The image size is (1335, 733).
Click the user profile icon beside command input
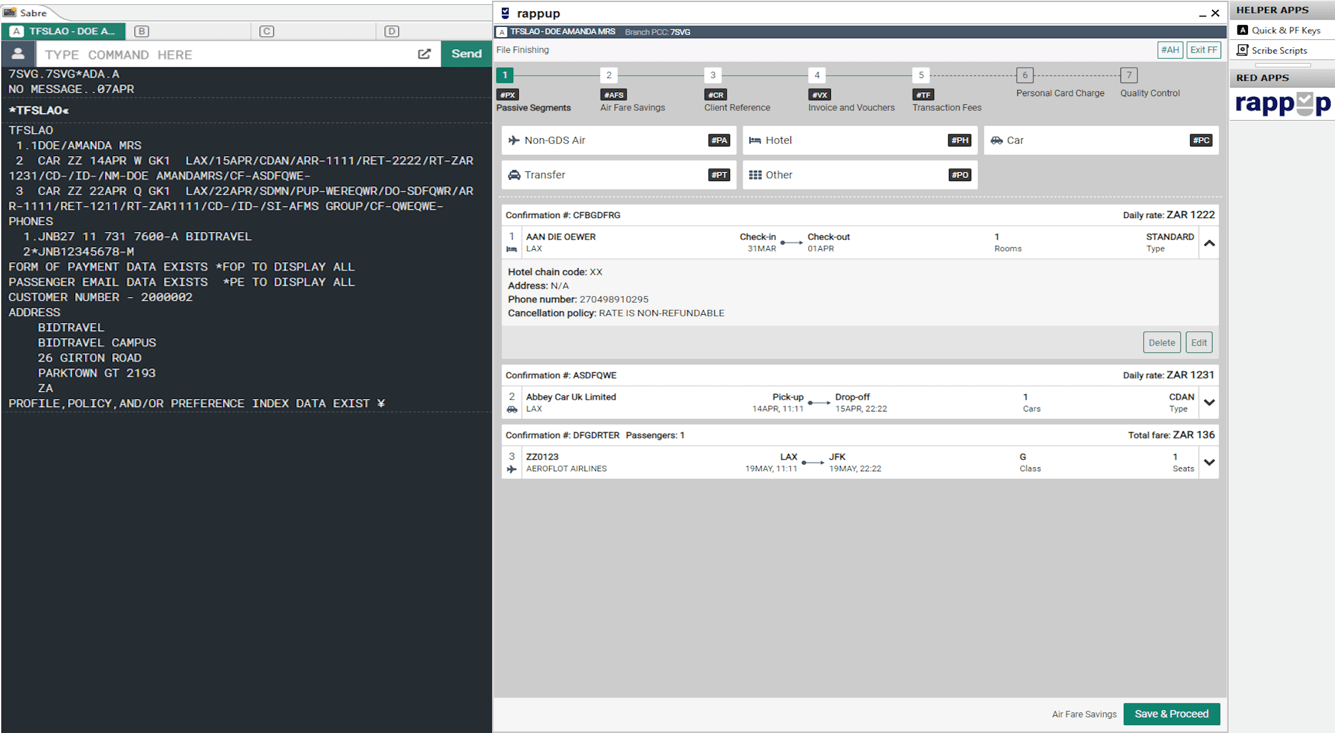click(x=18, y=54)
